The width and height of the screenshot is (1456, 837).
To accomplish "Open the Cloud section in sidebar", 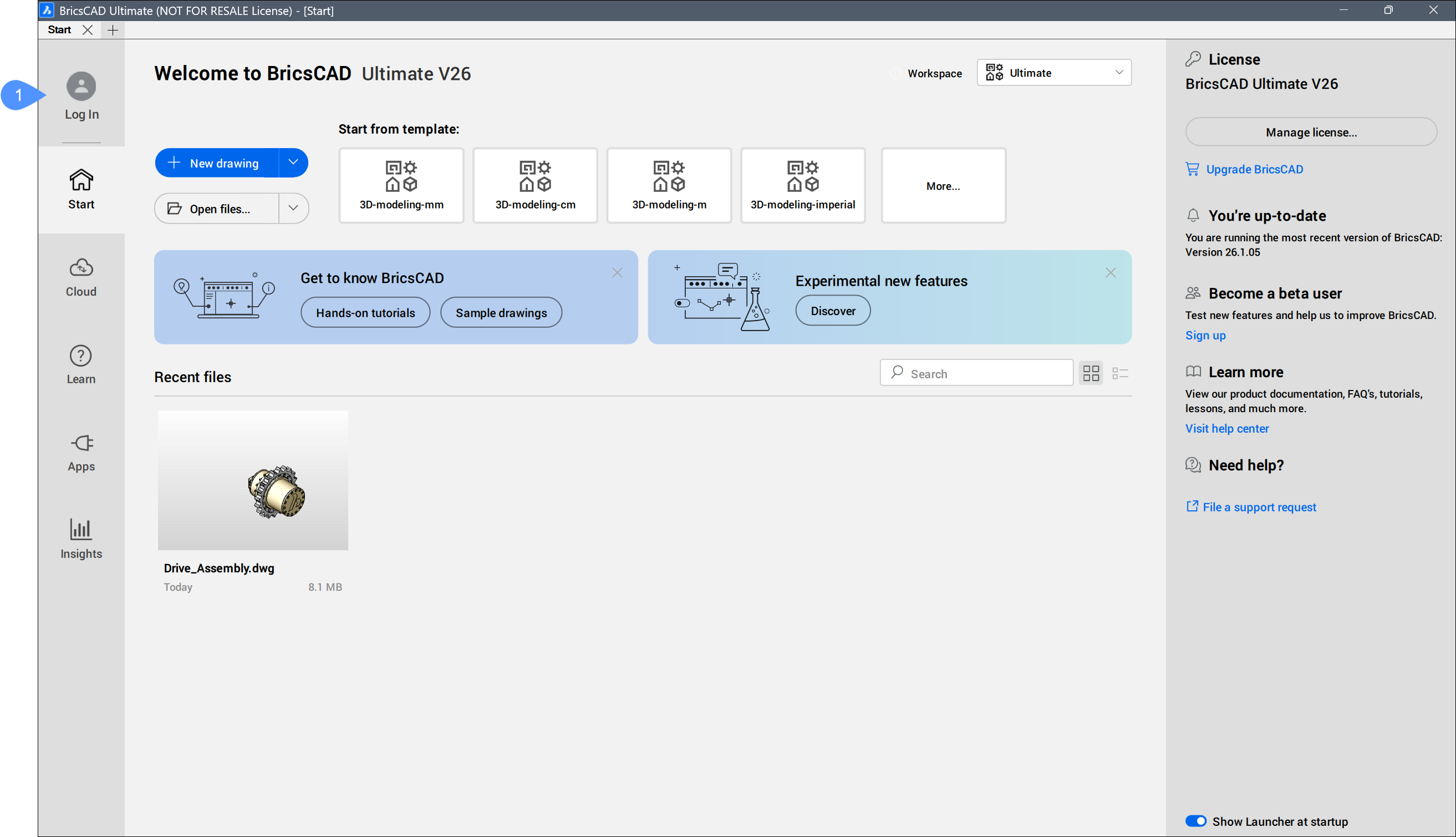I will pos(81,277).
